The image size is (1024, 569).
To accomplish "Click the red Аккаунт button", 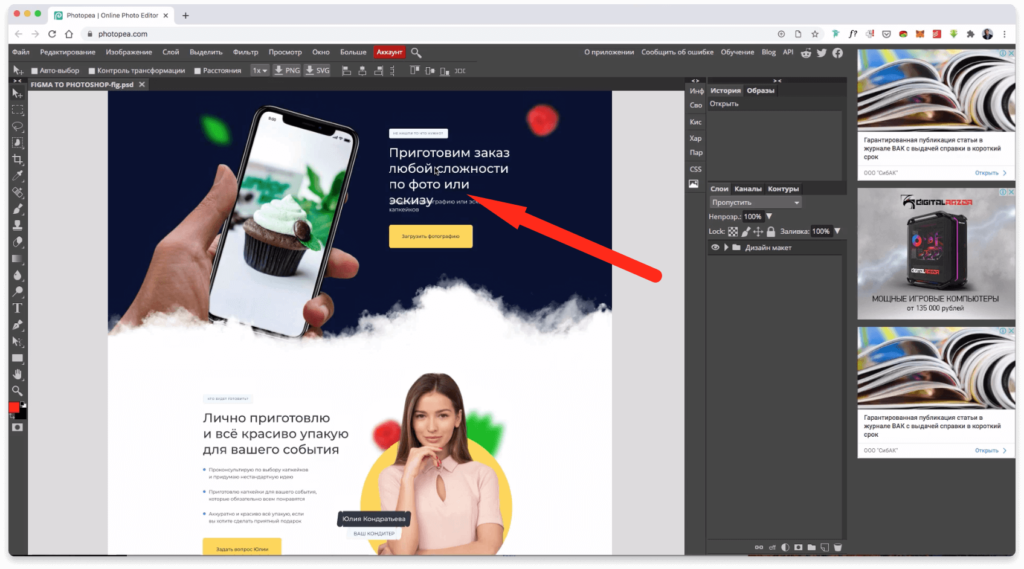I will [x=389, y=52].
